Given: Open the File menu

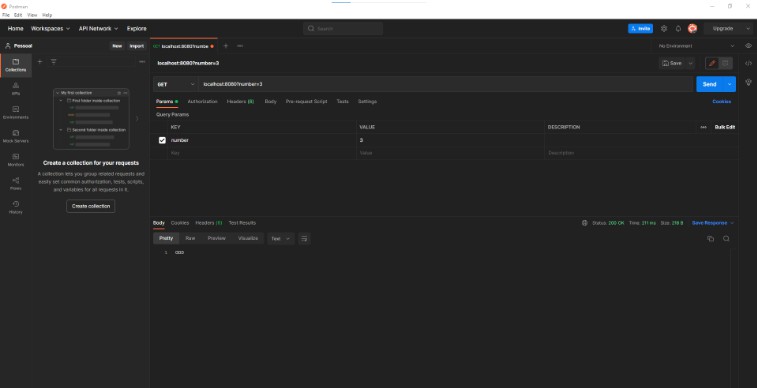Looking at the screenshot, I should click(x=6, y=15).
